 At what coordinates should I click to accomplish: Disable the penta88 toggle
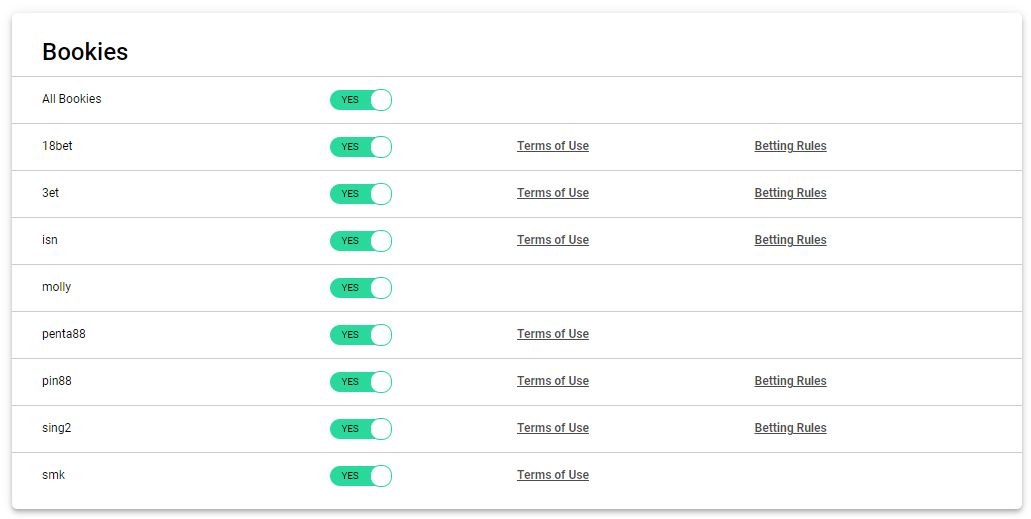click(361, 335)
